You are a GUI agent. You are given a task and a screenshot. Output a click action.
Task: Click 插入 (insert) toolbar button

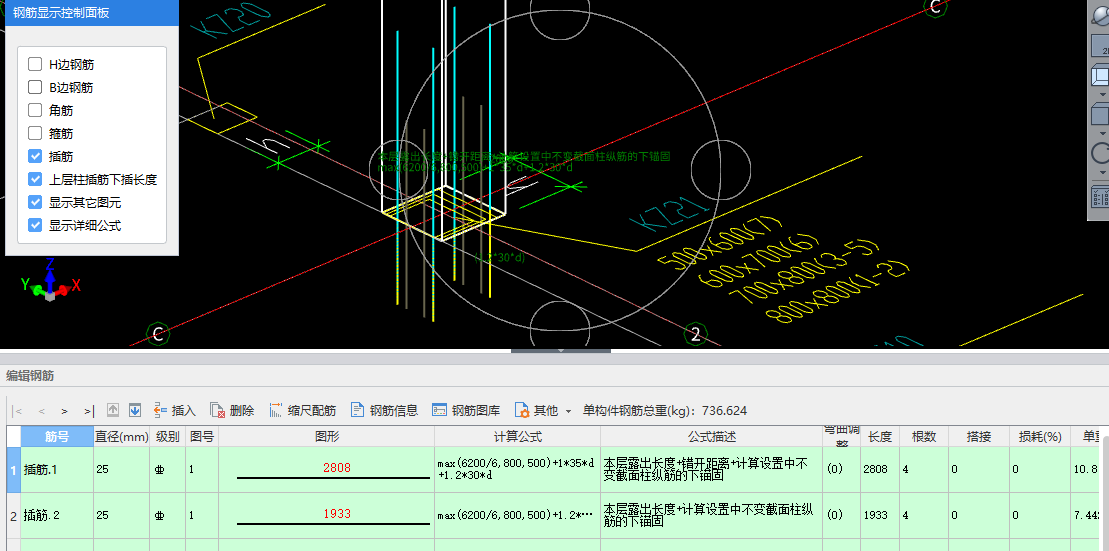tap(174, 410)
